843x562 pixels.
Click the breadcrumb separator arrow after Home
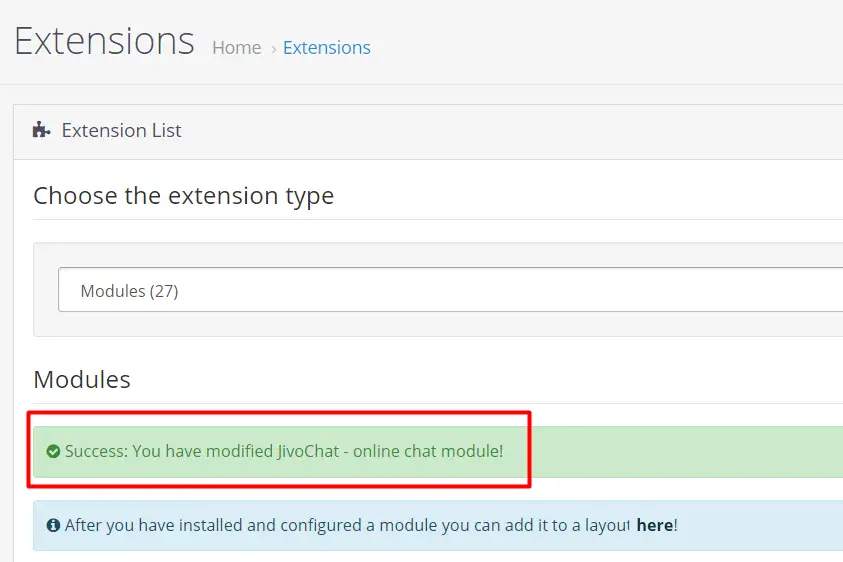273,48
